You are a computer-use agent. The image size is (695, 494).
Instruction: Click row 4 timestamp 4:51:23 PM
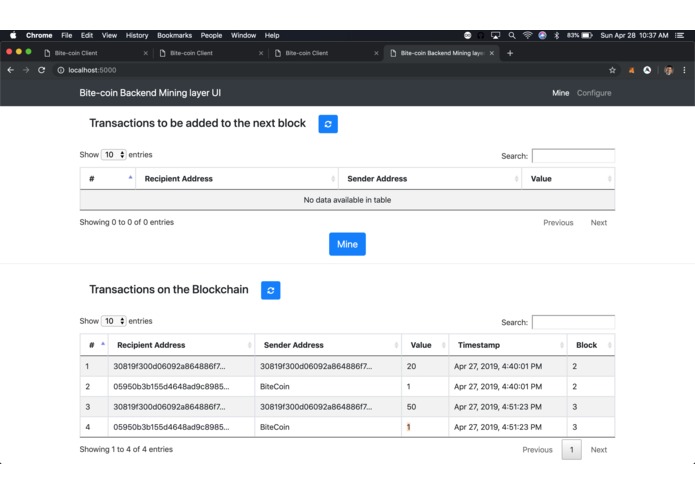tap(498, 427)
